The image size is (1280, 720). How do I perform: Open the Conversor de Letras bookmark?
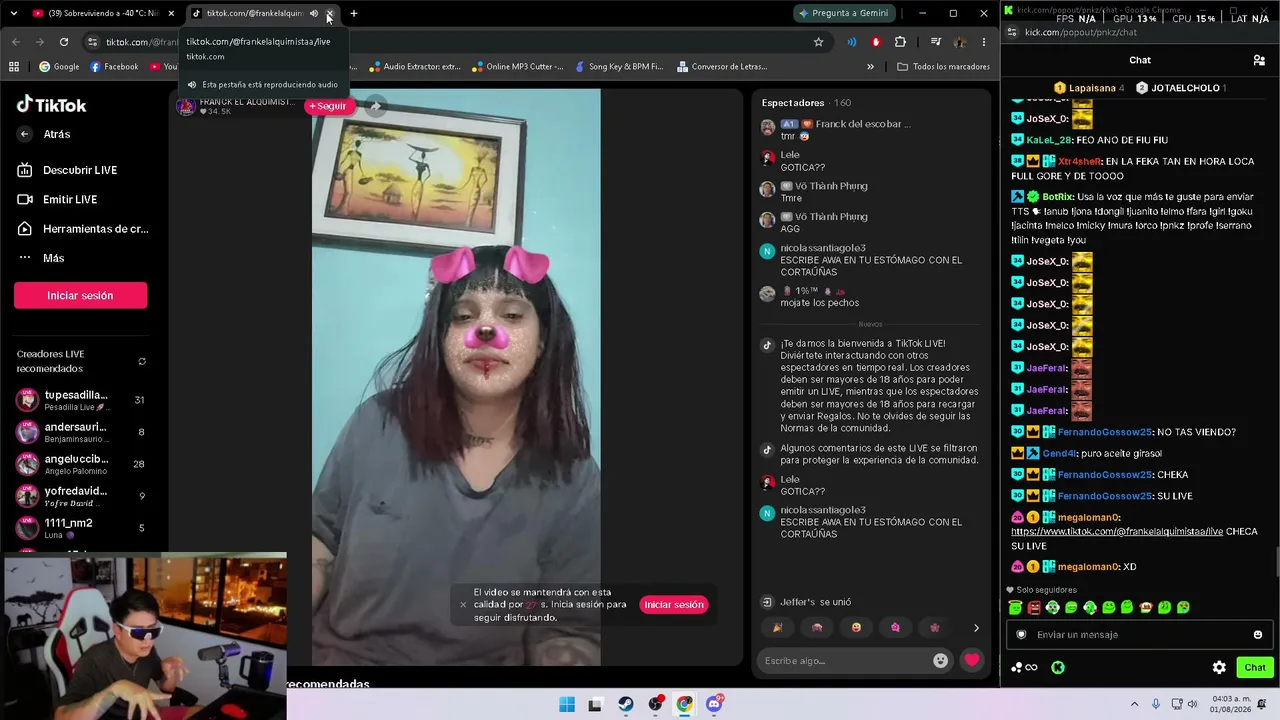coord(722,67)
